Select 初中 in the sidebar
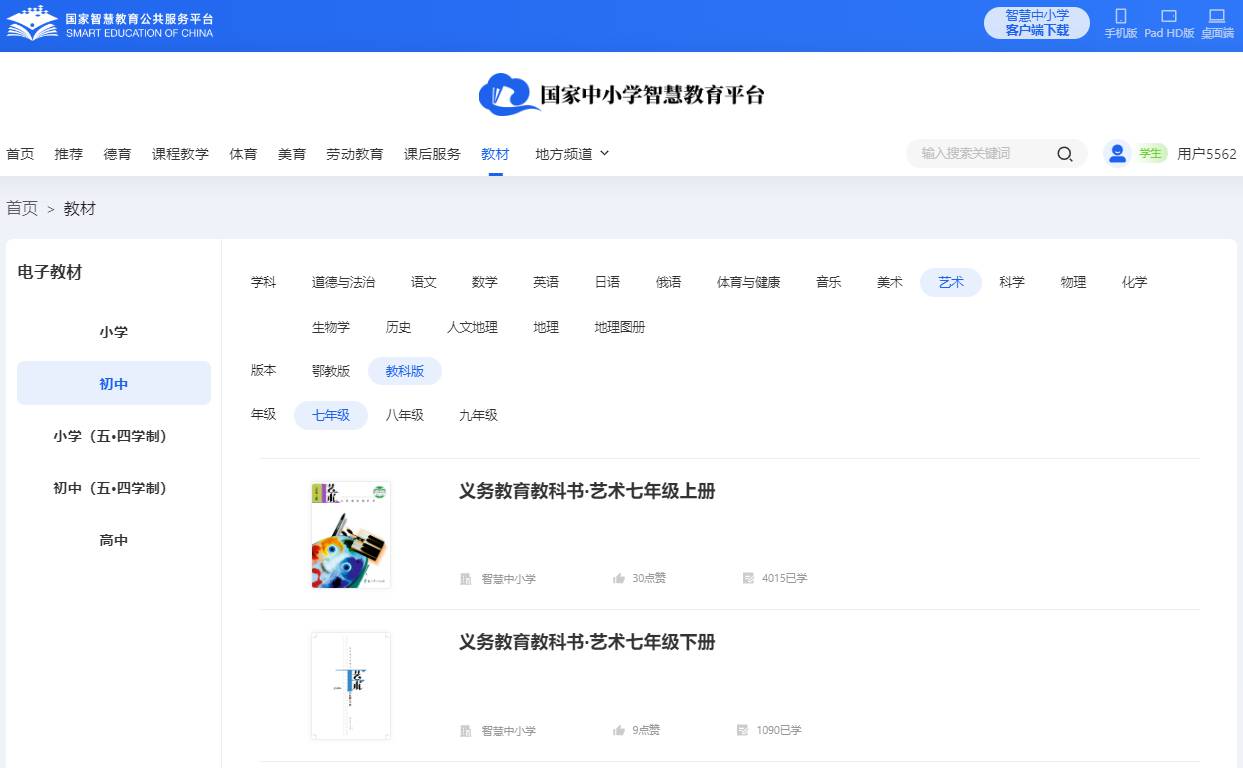The width and height of the screenshot is (1243, 768). point(114,383)
